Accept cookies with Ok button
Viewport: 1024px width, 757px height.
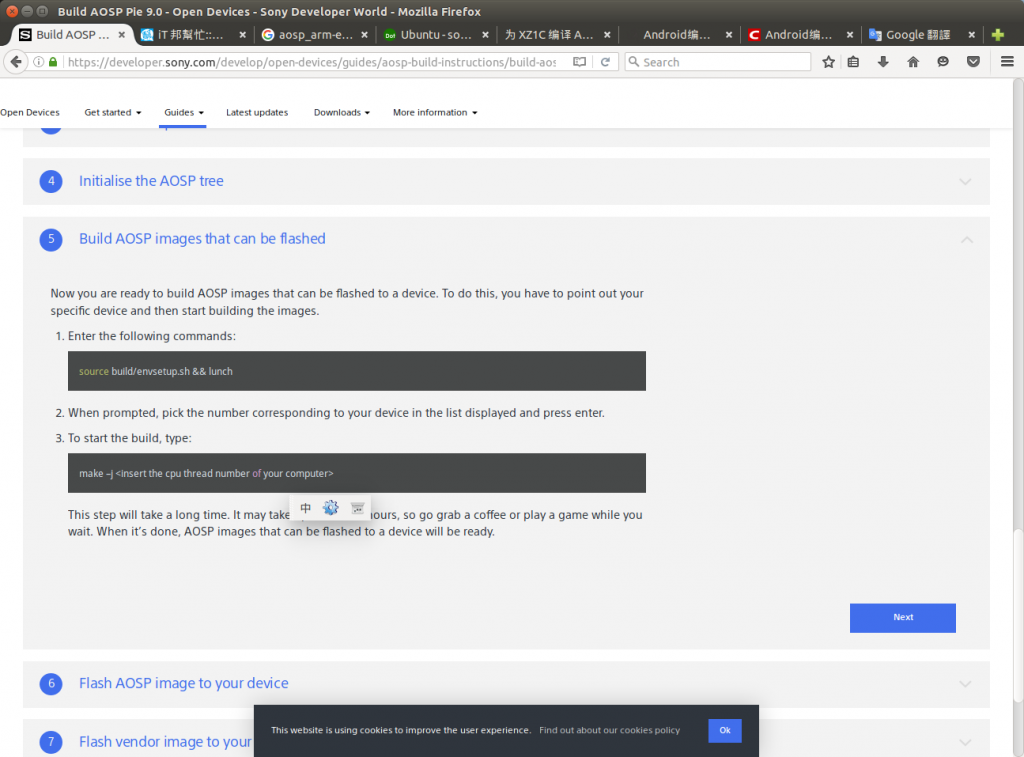click(725, 730)
